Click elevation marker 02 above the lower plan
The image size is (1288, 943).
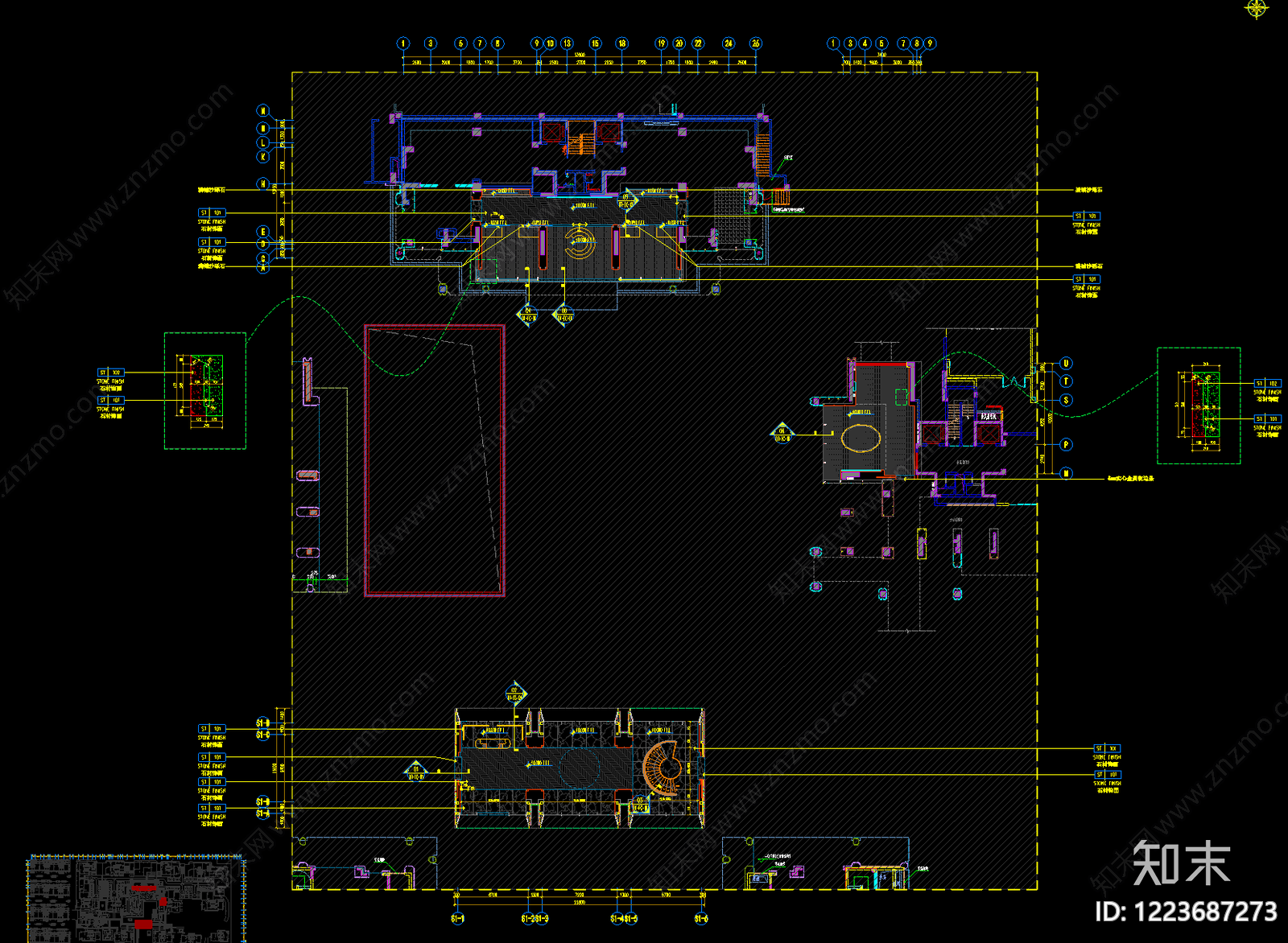[516, 694]
